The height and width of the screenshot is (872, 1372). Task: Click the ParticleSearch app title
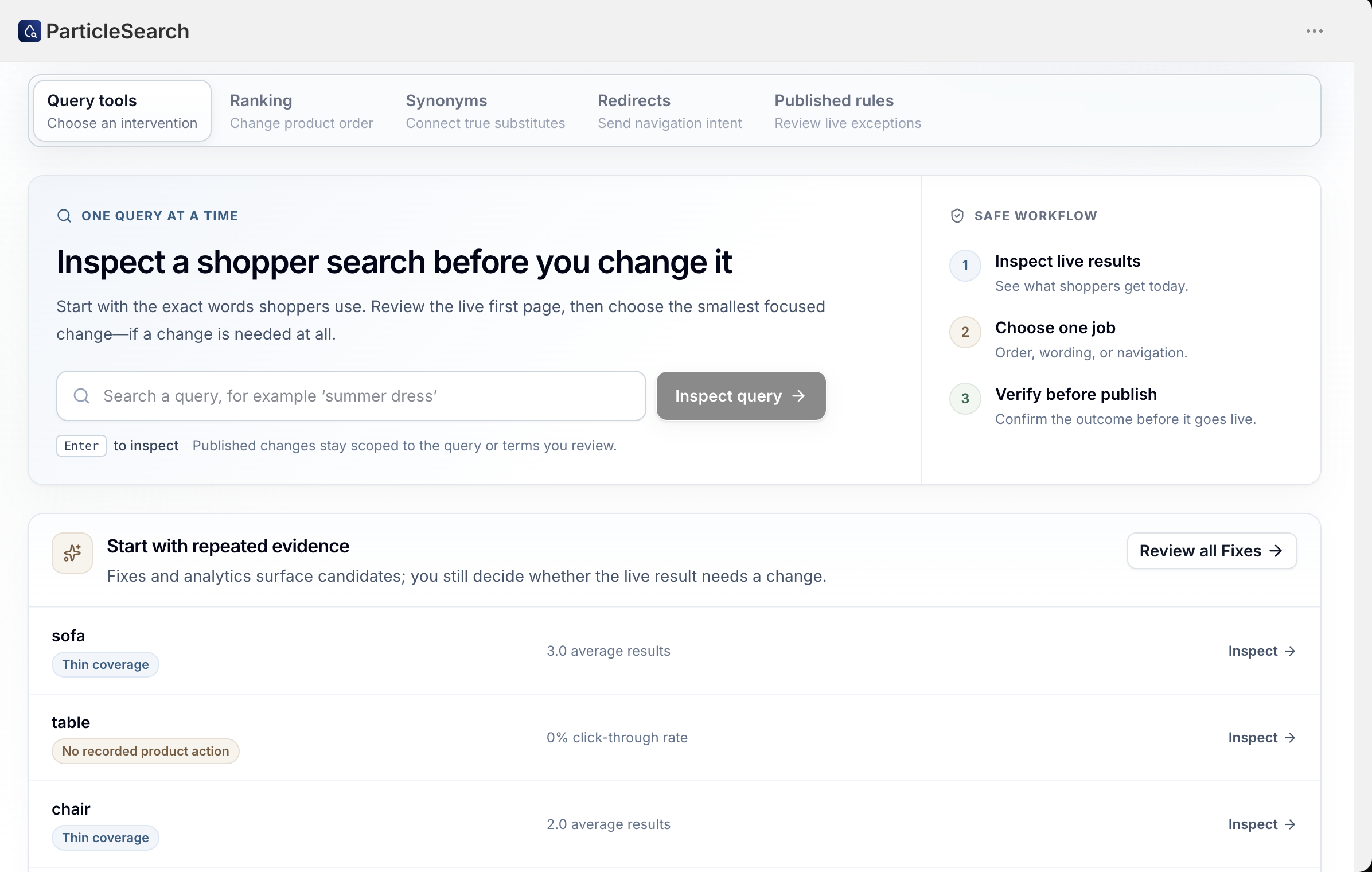(x=118, y=31)
